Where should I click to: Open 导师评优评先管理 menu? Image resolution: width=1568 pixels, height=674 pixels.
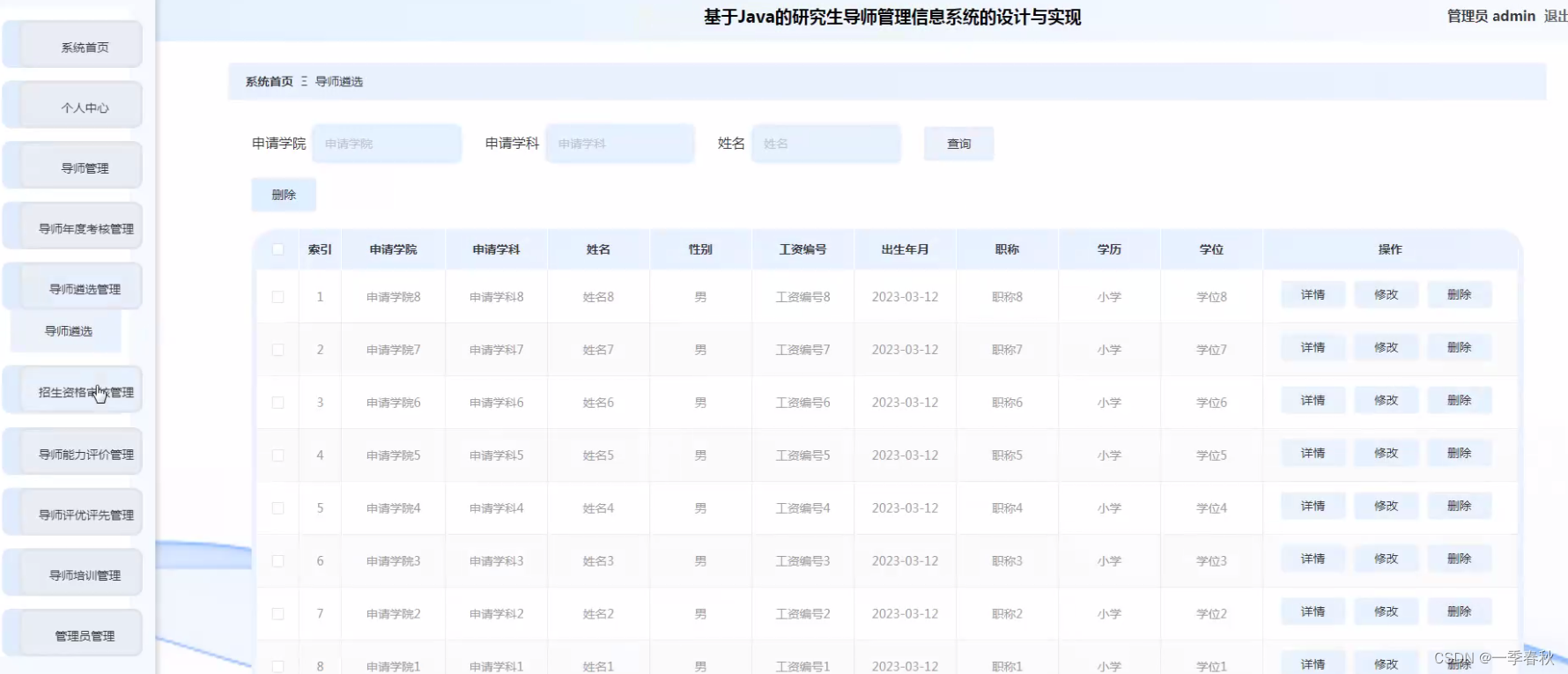[x=72, y=514]
